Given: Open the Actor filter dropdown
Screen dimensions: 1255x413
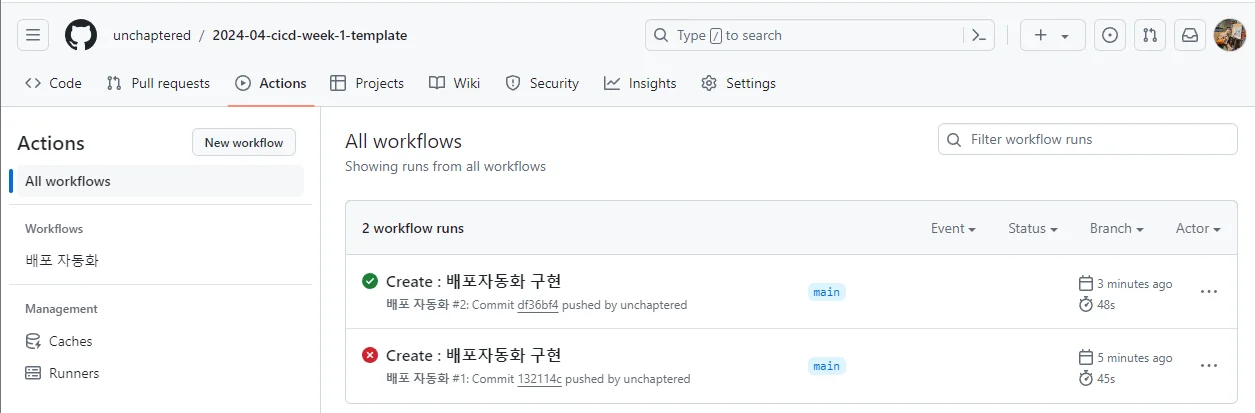Looking at the screenshot, I should click(1198, 228).
